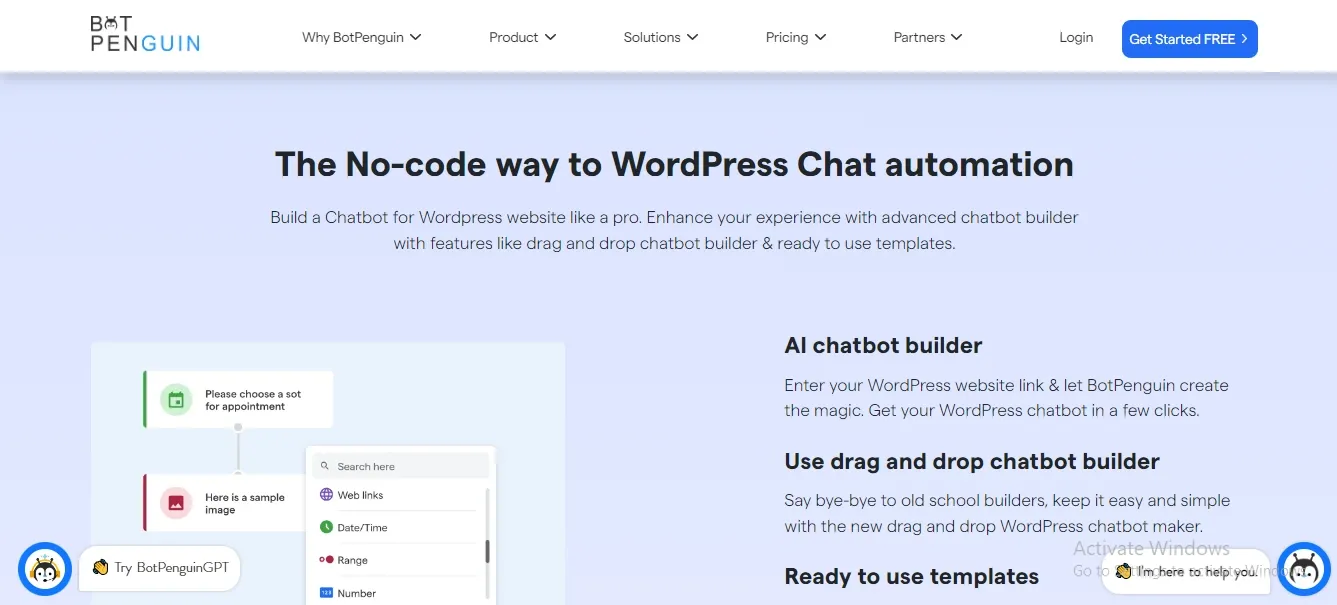The width and height of the screenshot is (1337, 605).
Task: Pick the Date/Time clock icon
Action: pos(326,527)
